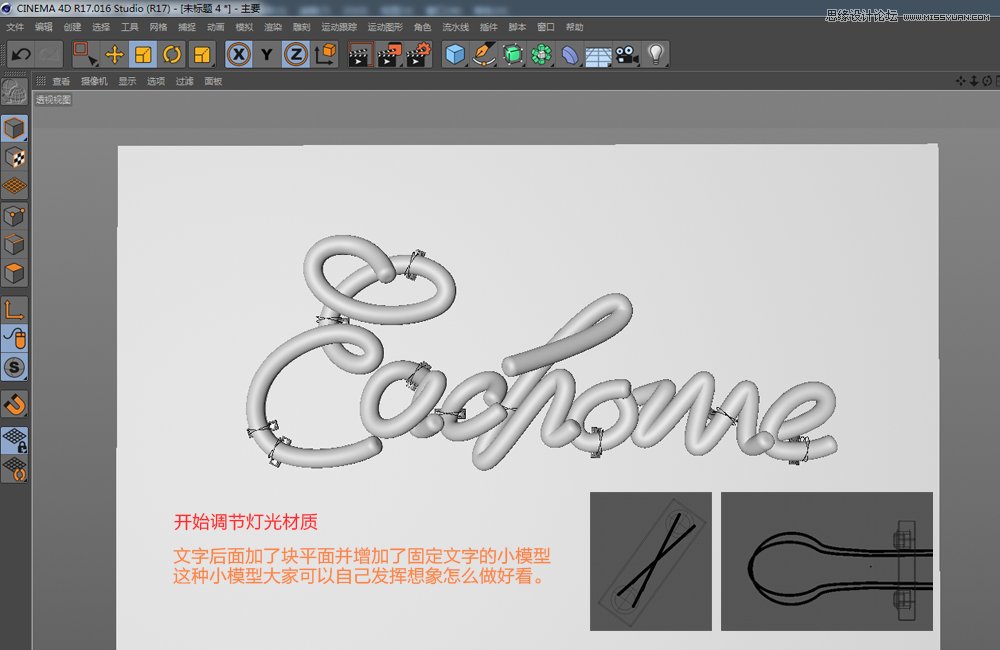Open the 窗口 menu
The height and width of the screenshot is (650, 1000).
click(x=546, y=27)
